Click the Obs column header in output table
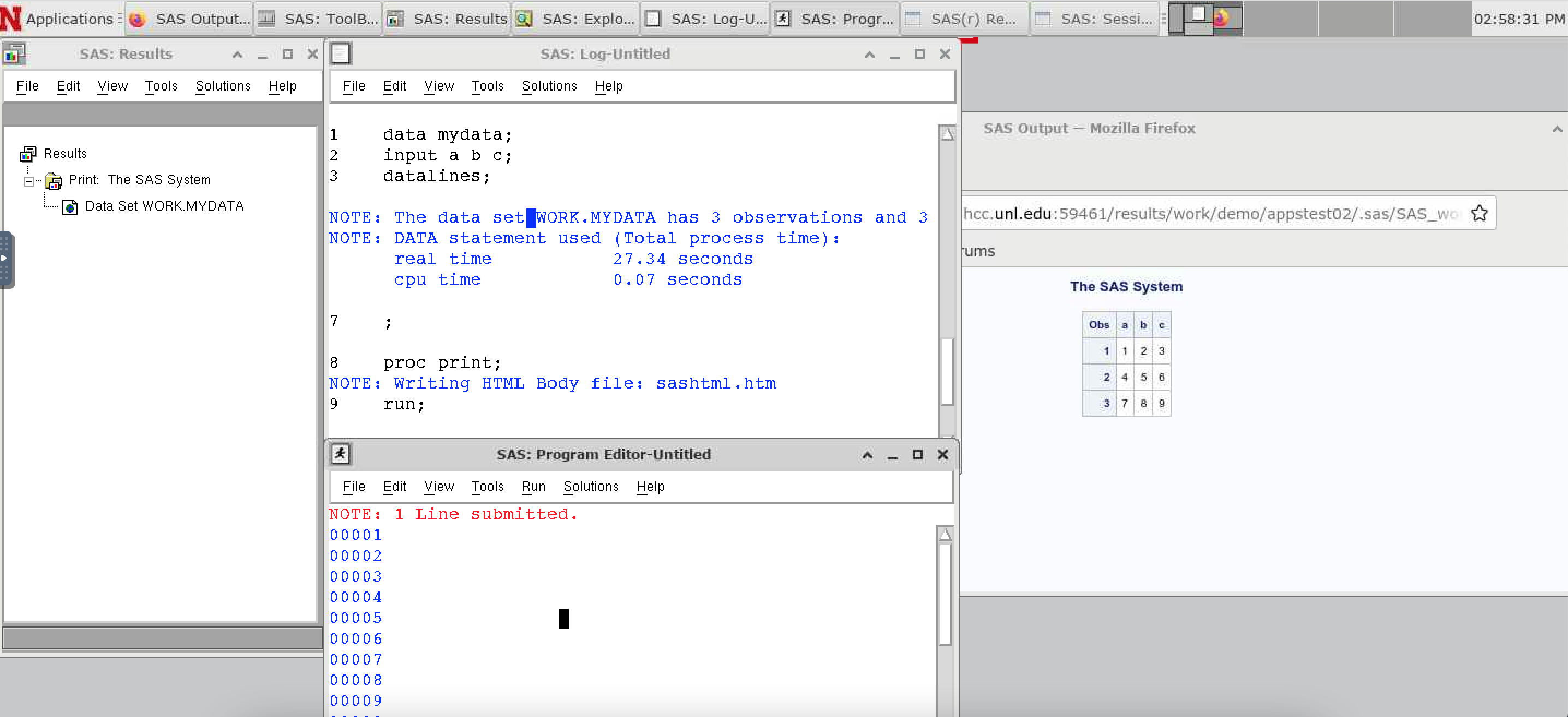Image resolution: width=1568 pixels, height=717 pixels. click(x=1098, y=325)
